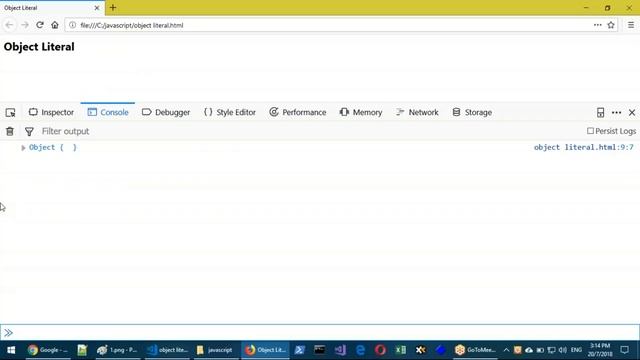640x360 pixels.
Task: Focus the Filter output field
Action: click(x=310, y=131)
